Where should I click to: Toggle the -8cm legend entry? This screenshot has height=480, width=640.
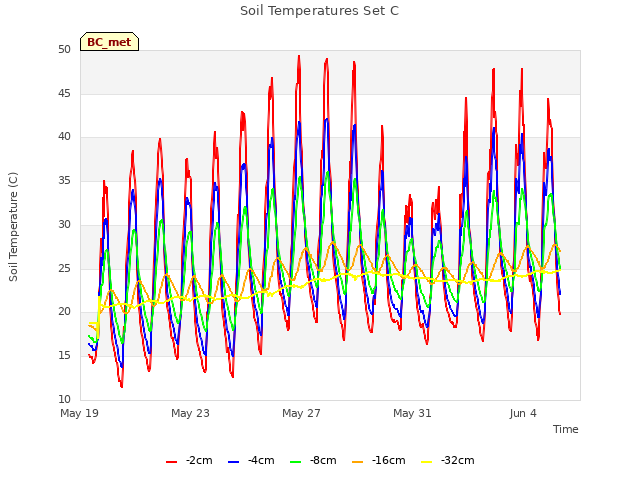point(313,460)
